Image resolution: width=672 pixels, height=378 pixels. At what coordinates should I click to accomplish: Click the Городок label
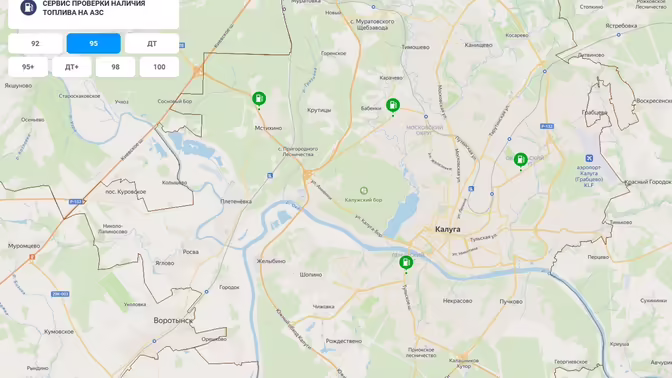pyautogui.click(x=229, y=287)
